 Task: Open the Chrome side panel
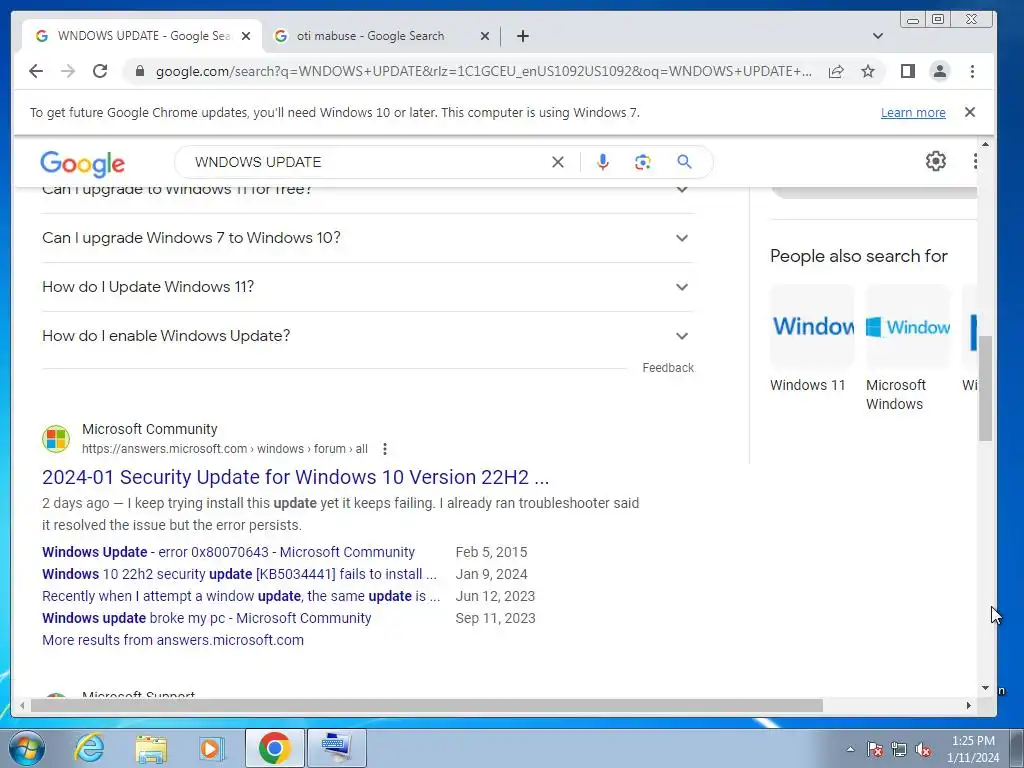point(908,71)
